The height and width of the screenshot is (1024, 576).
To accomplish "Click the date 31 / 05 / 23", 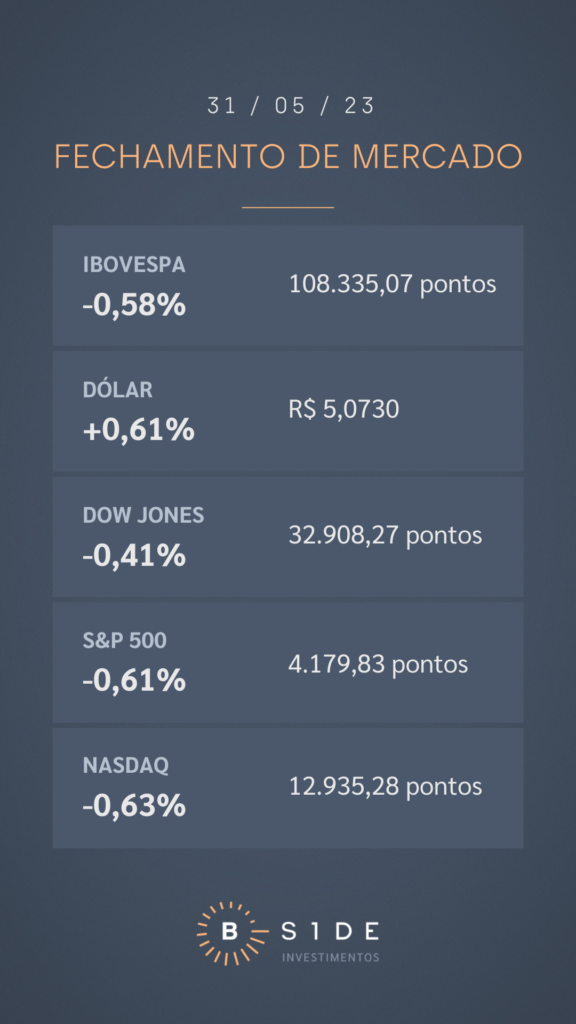I will pos(291,106).
